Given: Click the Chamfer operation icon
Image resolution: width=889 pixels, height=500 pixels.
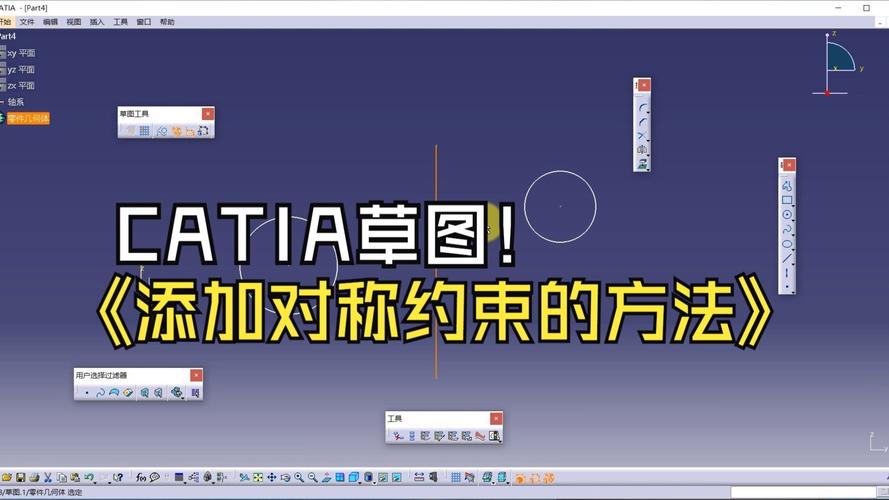Looking at the screenshot, I should tap(641, 121).
